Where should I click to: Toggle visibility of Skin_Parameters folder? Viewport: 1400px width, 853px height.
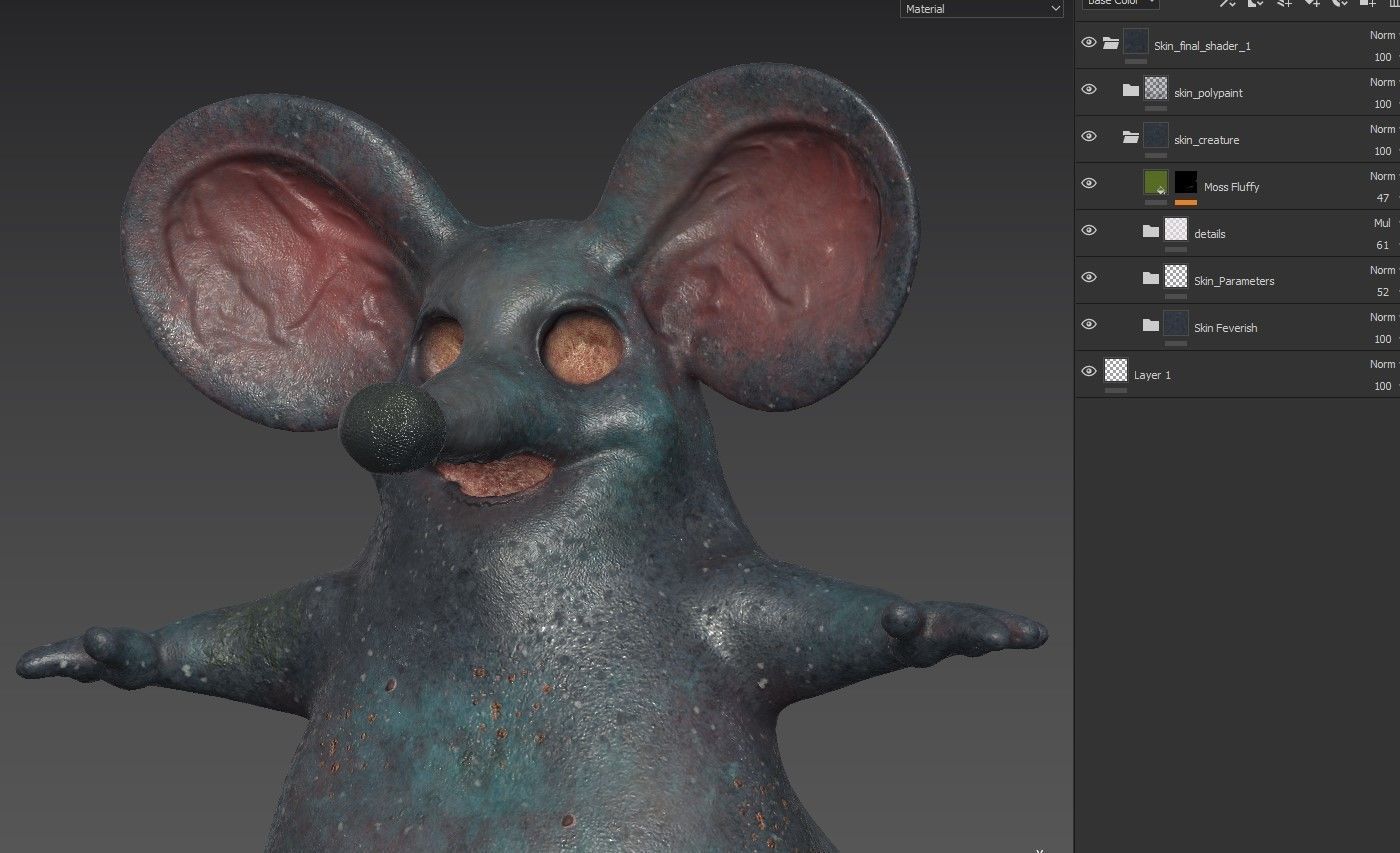coord(1089,278)
